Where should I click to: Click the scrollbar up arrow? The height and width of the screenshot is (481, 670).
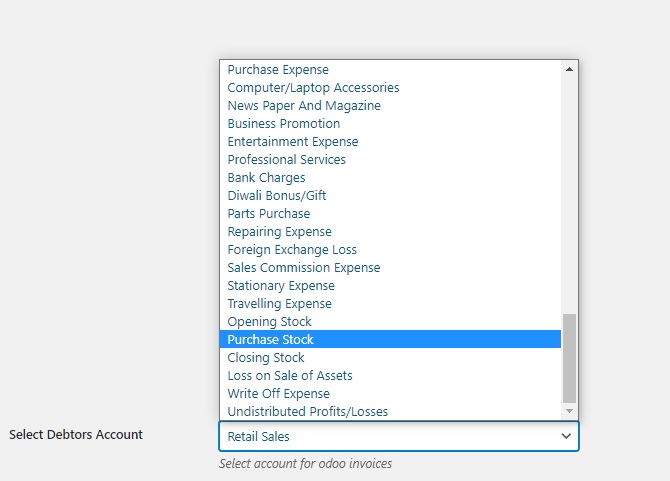[569, 69]
